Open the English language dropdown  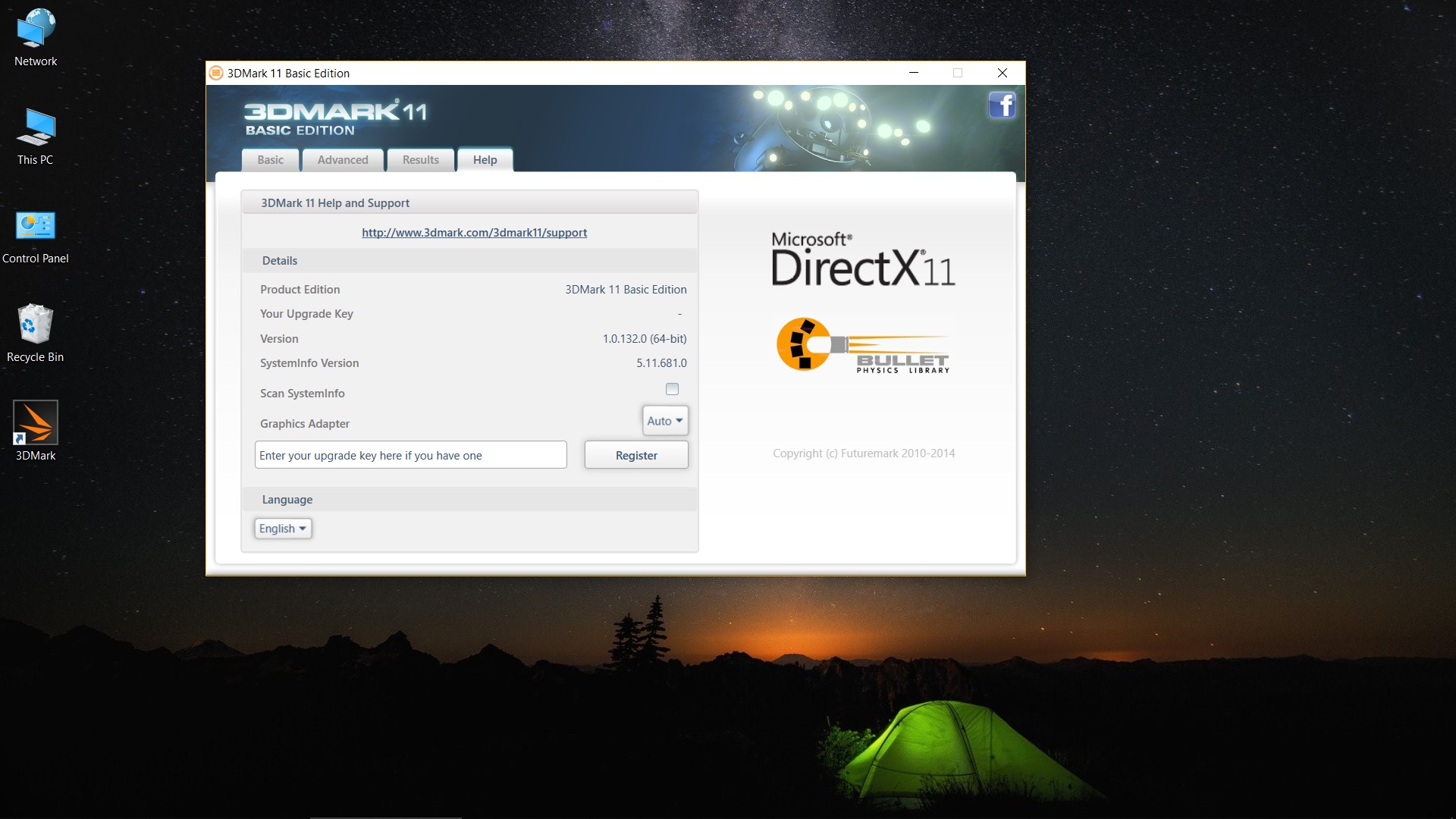coord(283,529)
